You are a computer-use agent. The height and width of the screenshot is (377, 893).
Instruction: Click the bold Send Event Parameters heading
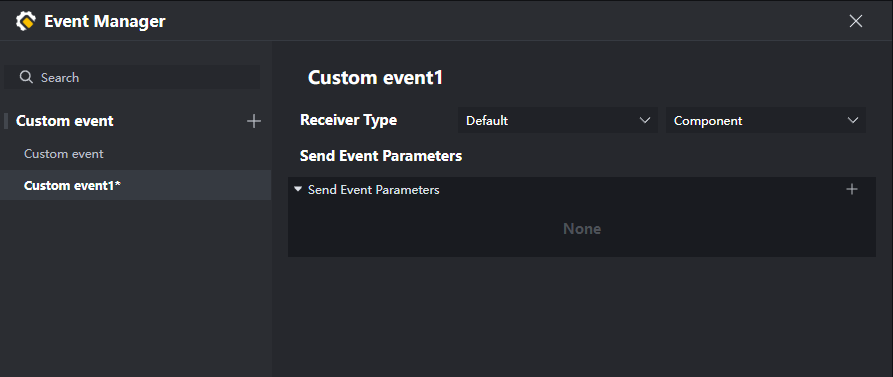pyautogui.click(x=381, y=156)
